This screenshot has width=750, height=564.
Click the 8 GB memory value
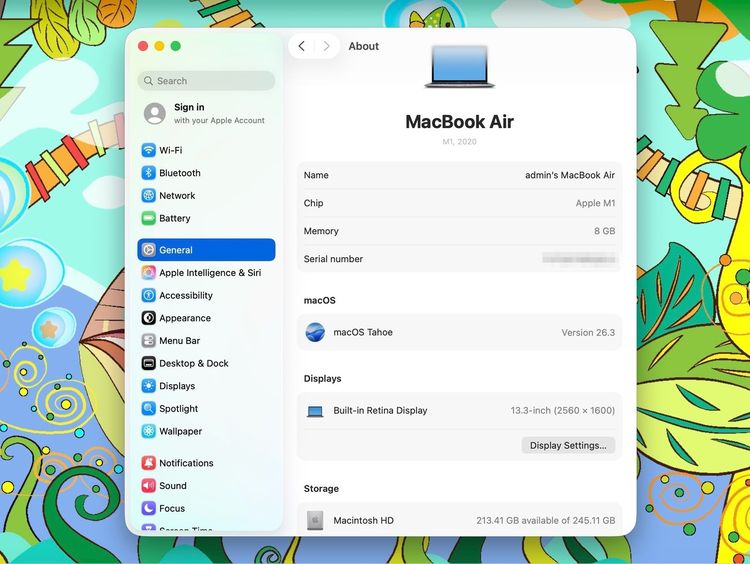coord(605,231)
